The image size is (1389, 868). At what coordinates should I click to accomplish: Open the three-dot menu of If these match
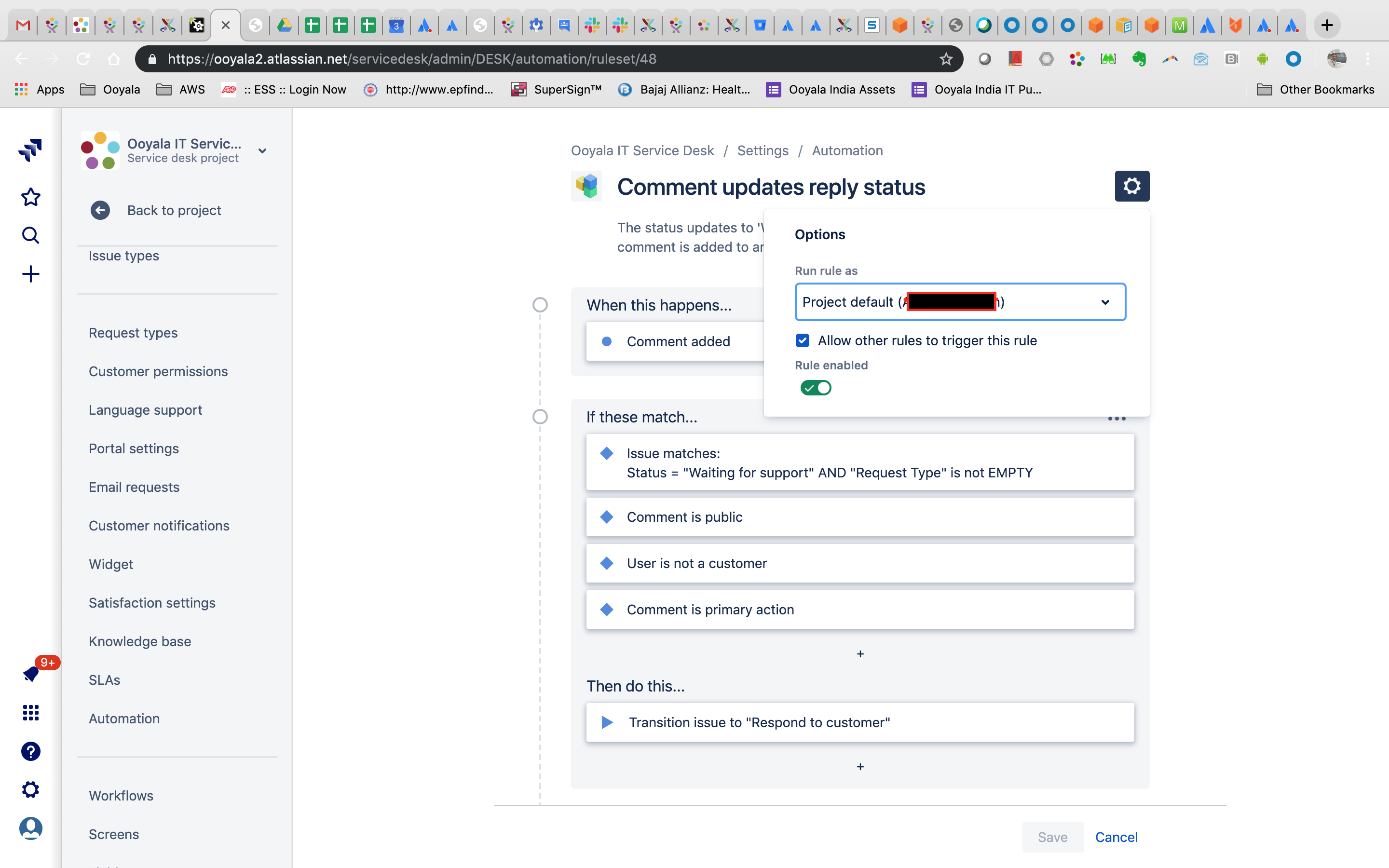pos(1117,419)
